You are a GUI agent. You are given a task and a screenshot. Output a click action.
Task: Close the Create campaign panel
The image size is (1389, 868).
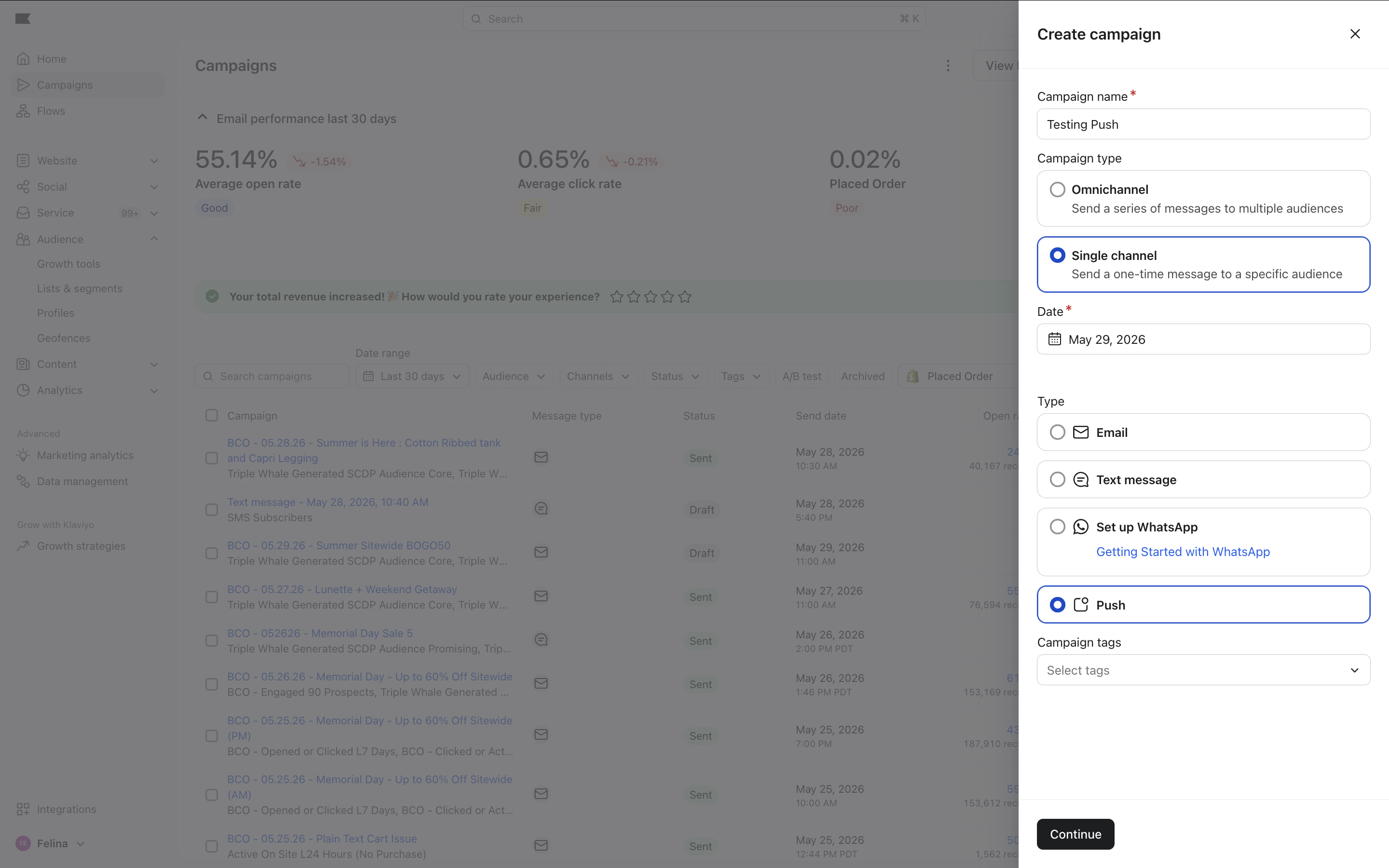pos(1355,34)
